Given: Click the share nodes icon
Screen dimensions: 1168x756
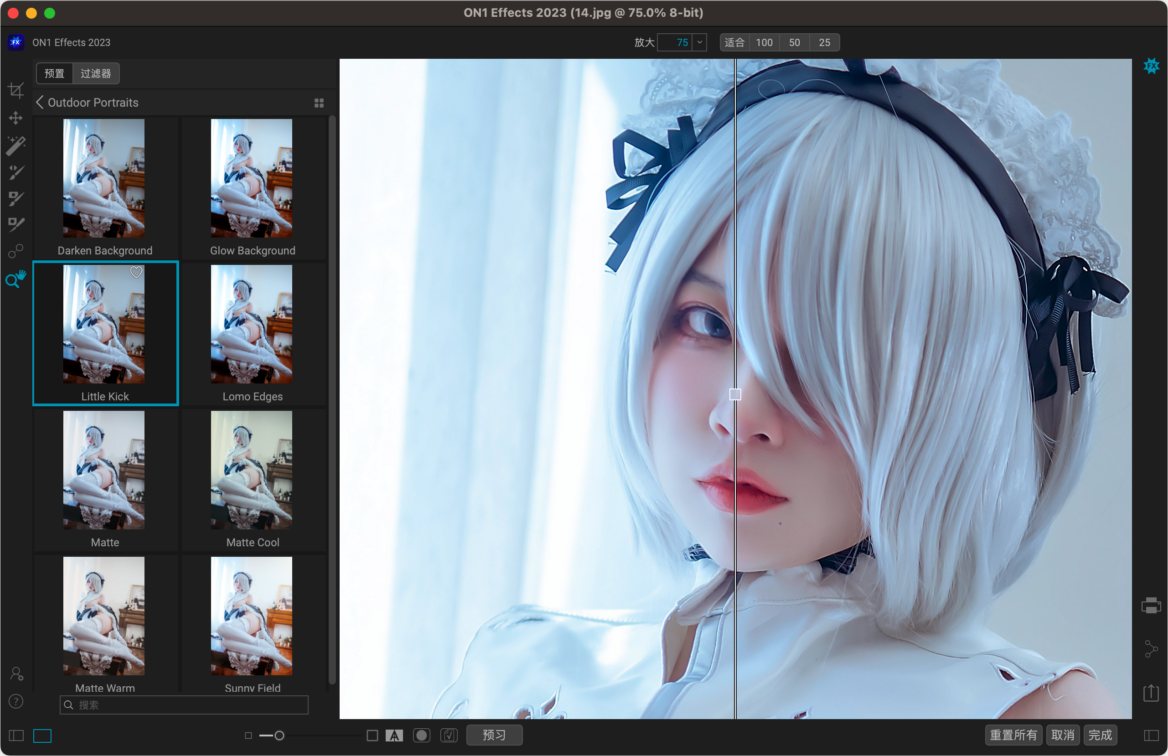Looking at the screenshot, I should point(1151,649).
